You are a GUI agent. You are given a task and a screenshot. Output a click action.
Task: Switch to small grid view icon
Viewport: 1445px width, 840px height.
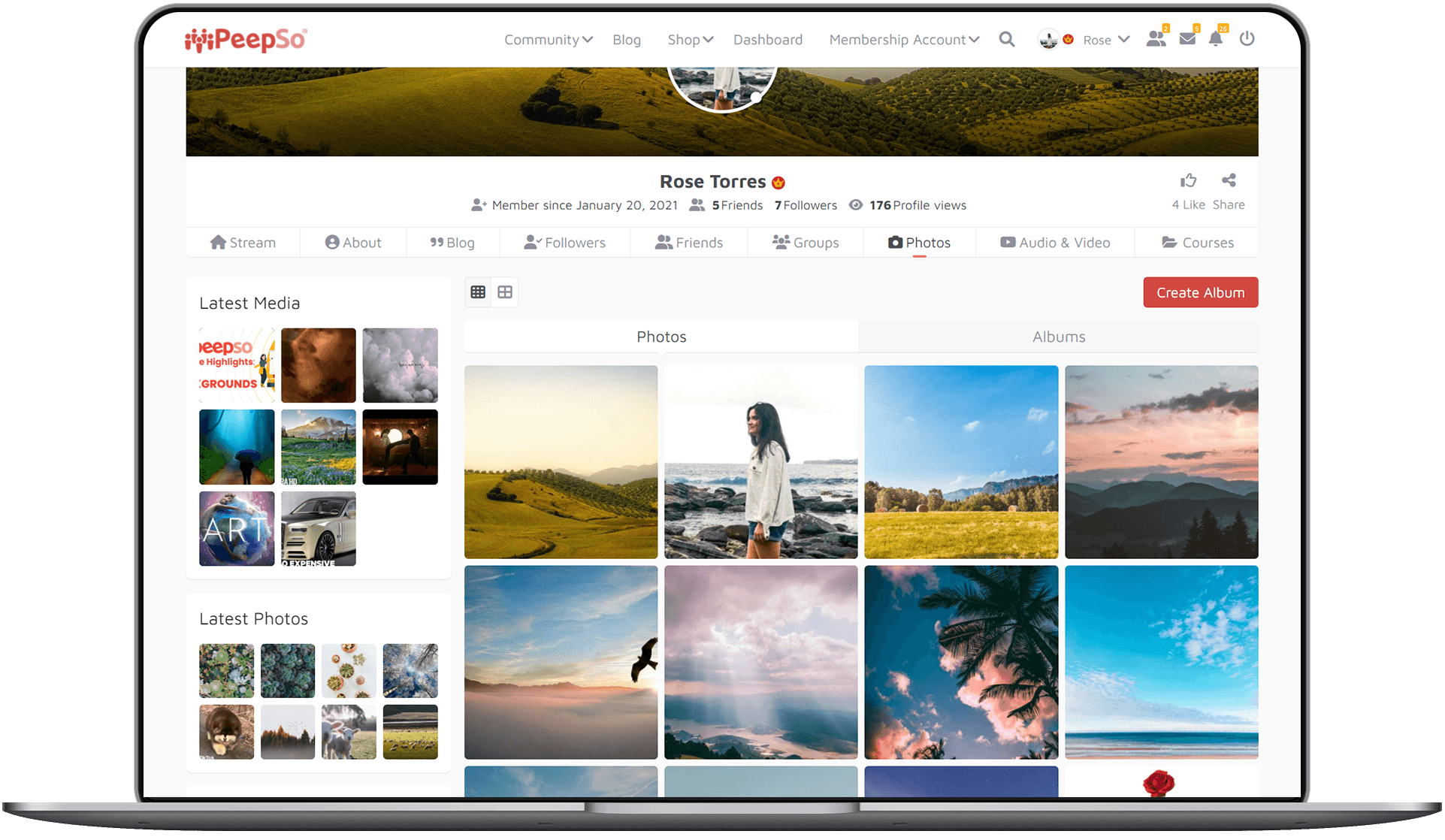tap(478, 292)
